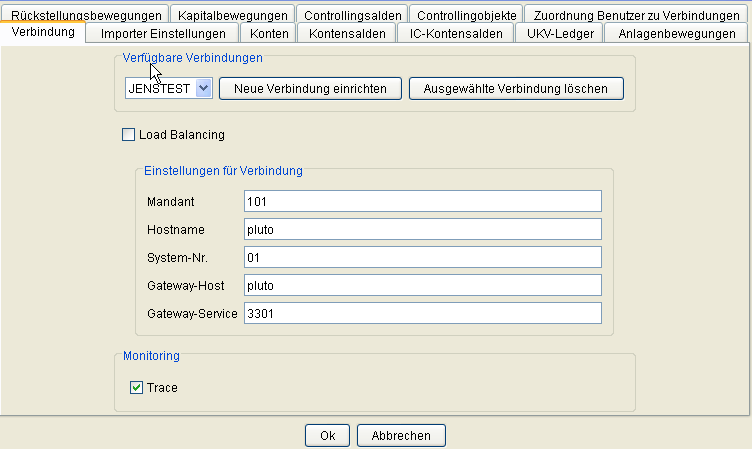Focus the Mandant input field
Viewport: 752px width, 449px height.
423,201
